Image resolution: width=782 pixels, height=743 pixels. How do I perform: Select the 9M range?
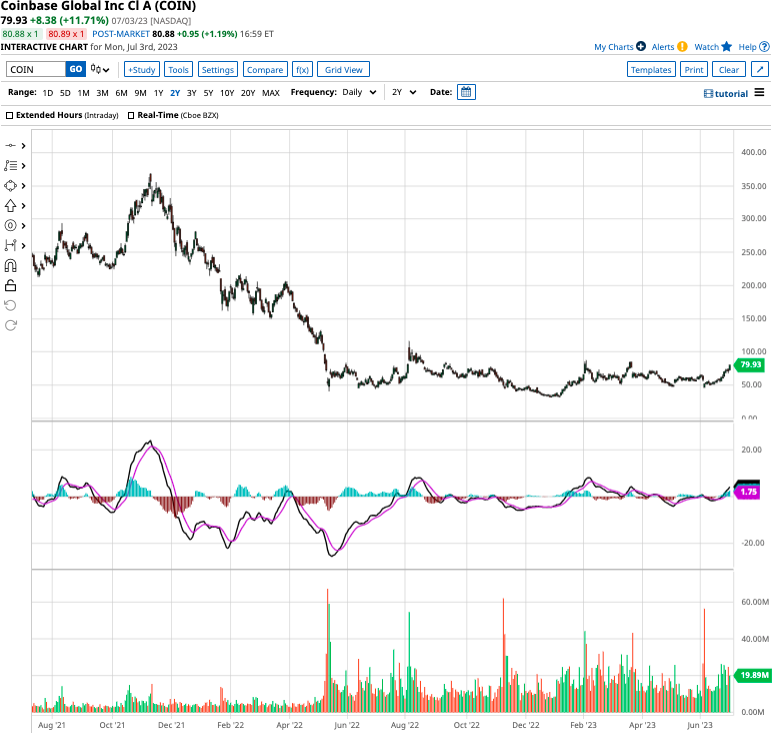pos(140,93)
